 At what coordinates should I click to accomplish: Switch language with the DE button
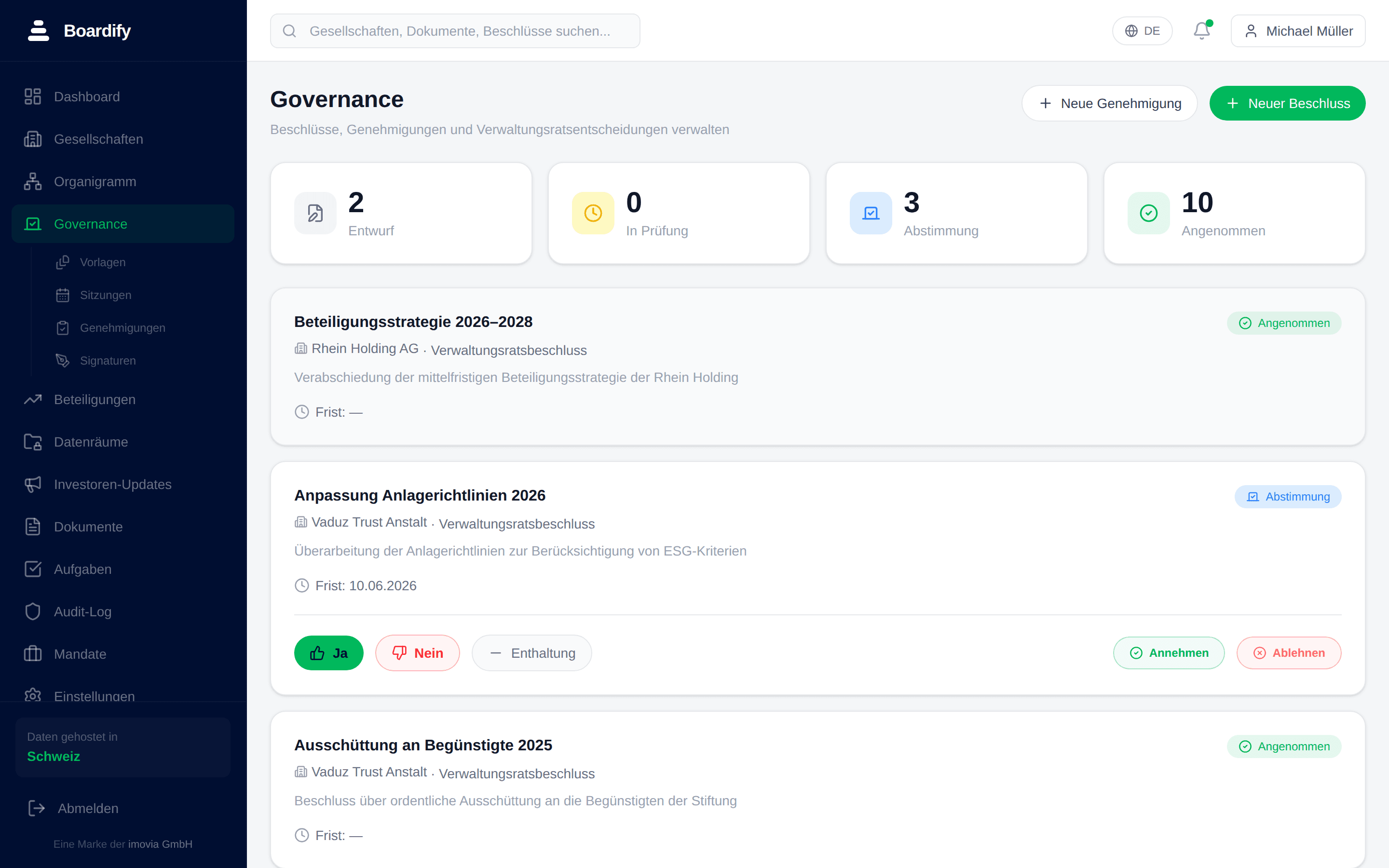(x=1142, y=31)
